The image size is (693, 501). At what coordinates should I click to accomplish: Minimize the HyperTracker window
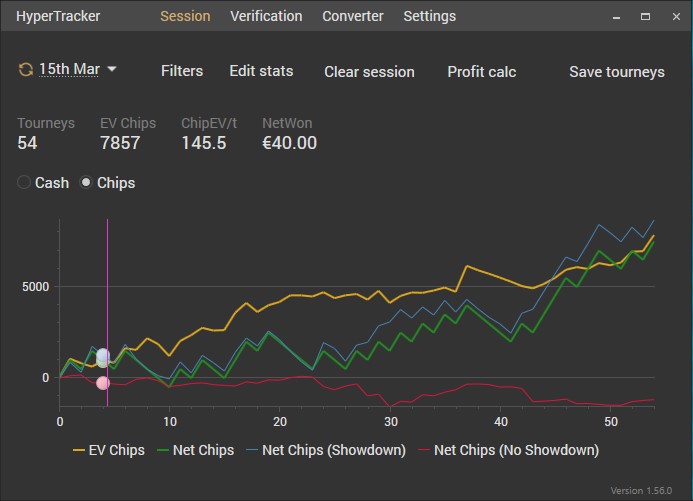(x=615, y=16)
